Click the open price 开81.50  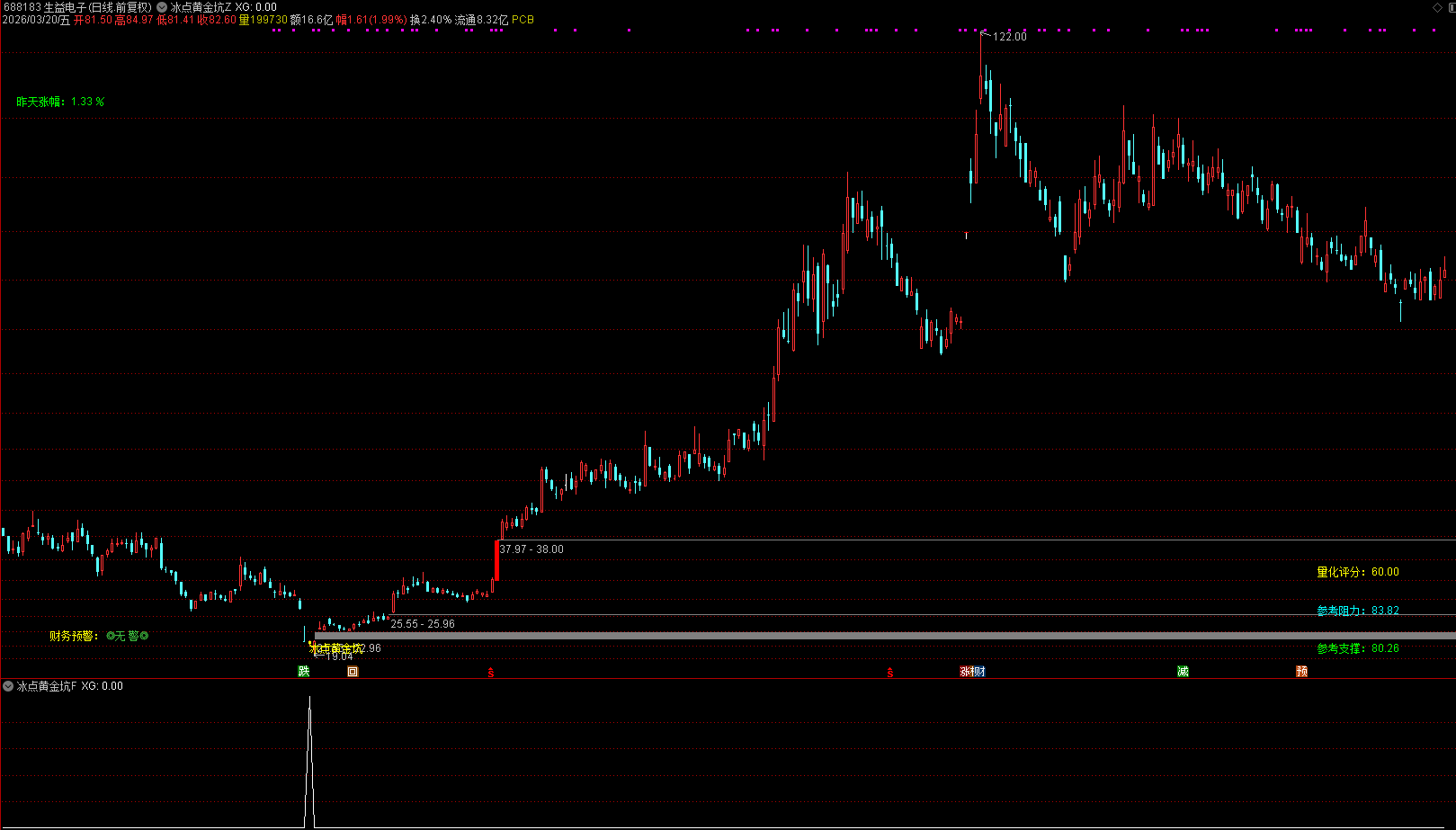[93, 20]
